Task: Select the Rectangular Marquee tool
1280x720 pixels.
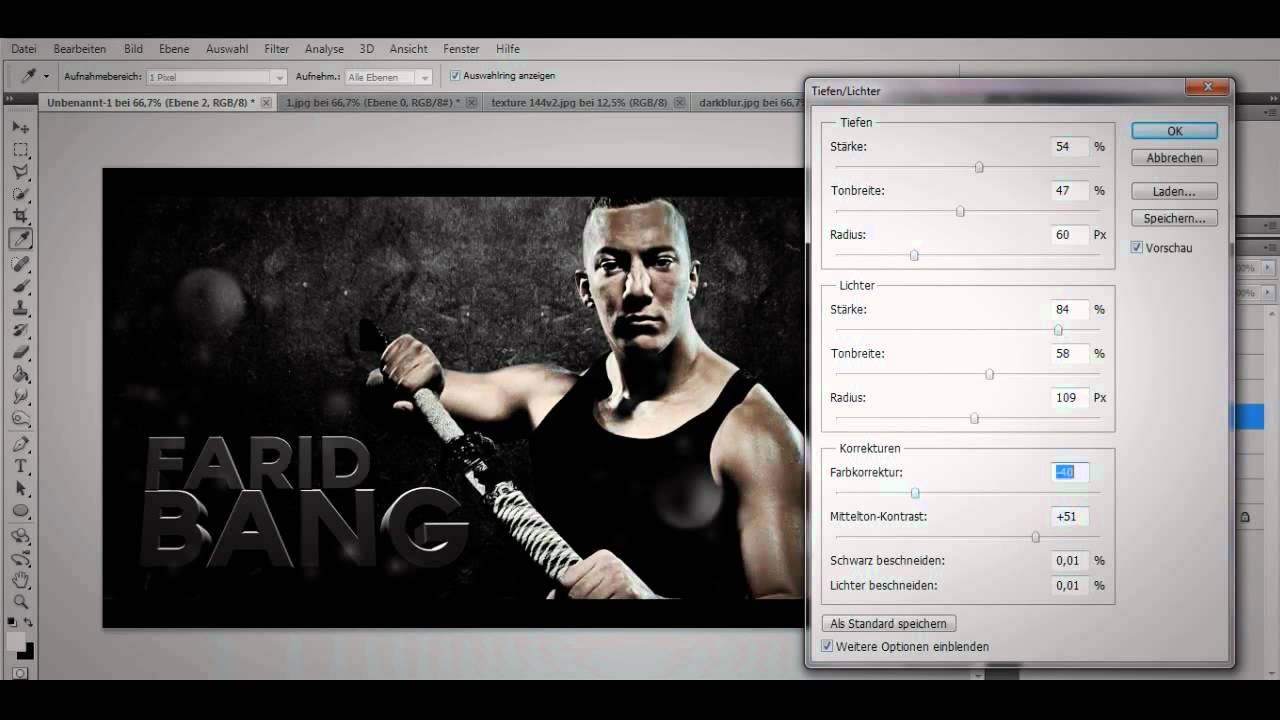Action: click(20, 149)
